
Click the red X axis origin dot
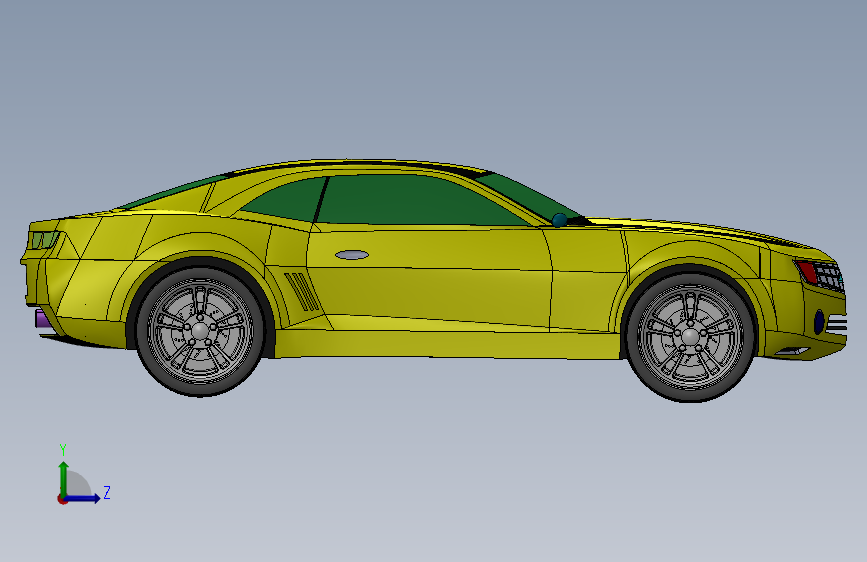click(x=62, y=499)
